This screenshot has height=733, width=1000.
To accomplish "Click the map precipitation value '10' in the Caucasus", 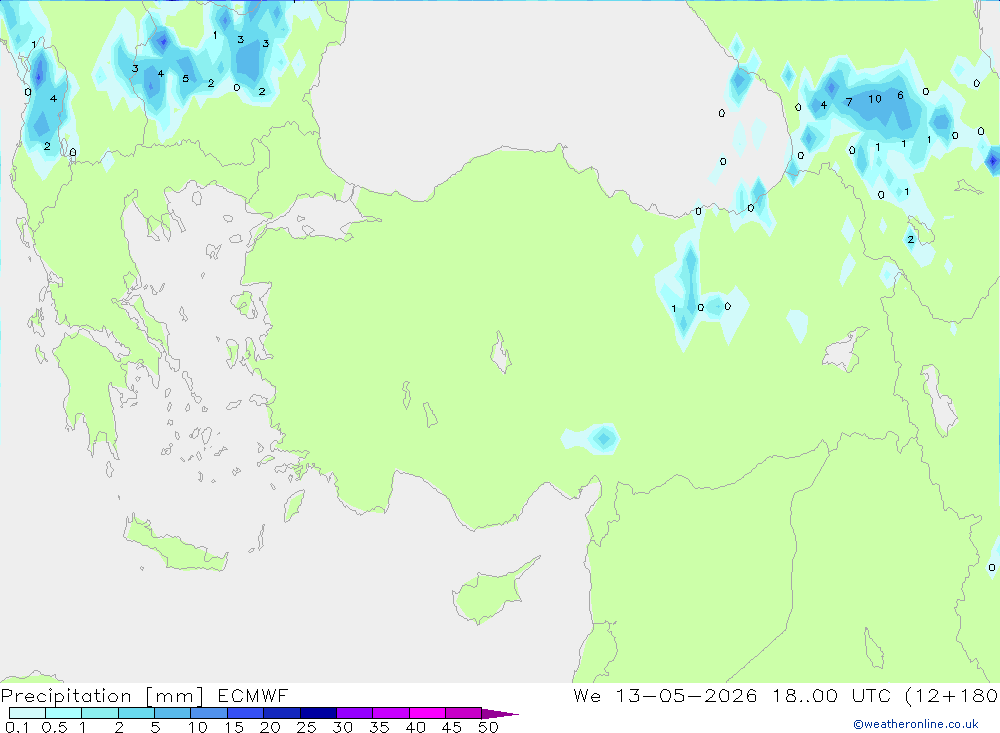I will (875, 99).
